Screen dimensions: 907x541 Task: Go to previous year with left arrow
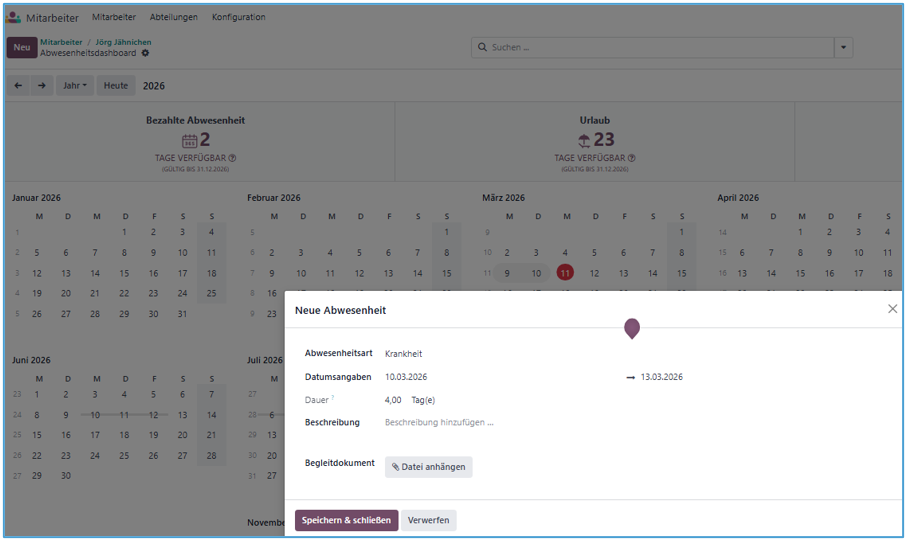pos(18,86)
